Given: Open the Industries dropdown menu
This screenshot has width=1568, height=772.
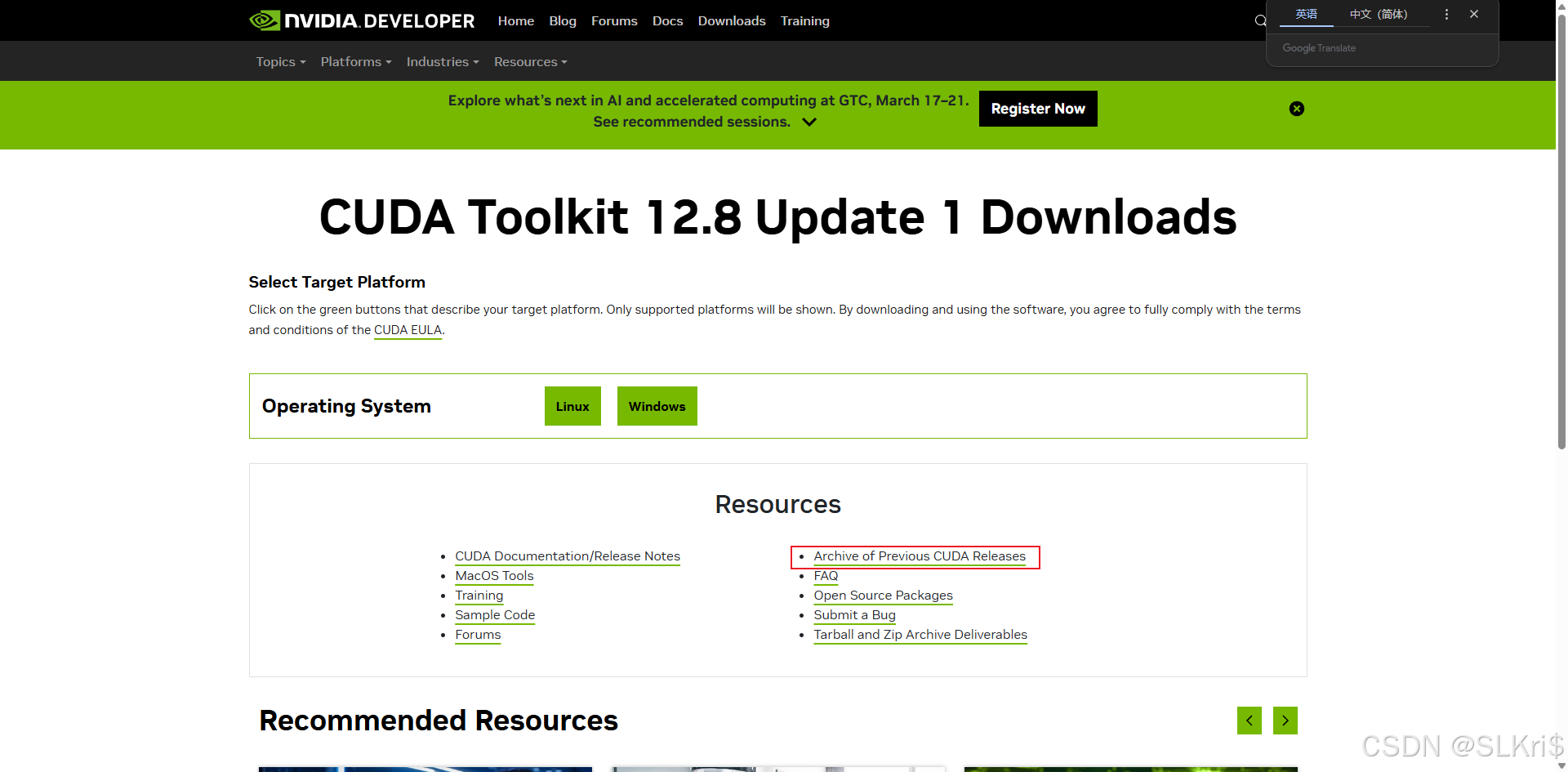Looking at the screenshot, I should pyautogui.click(x=443, y=62).
